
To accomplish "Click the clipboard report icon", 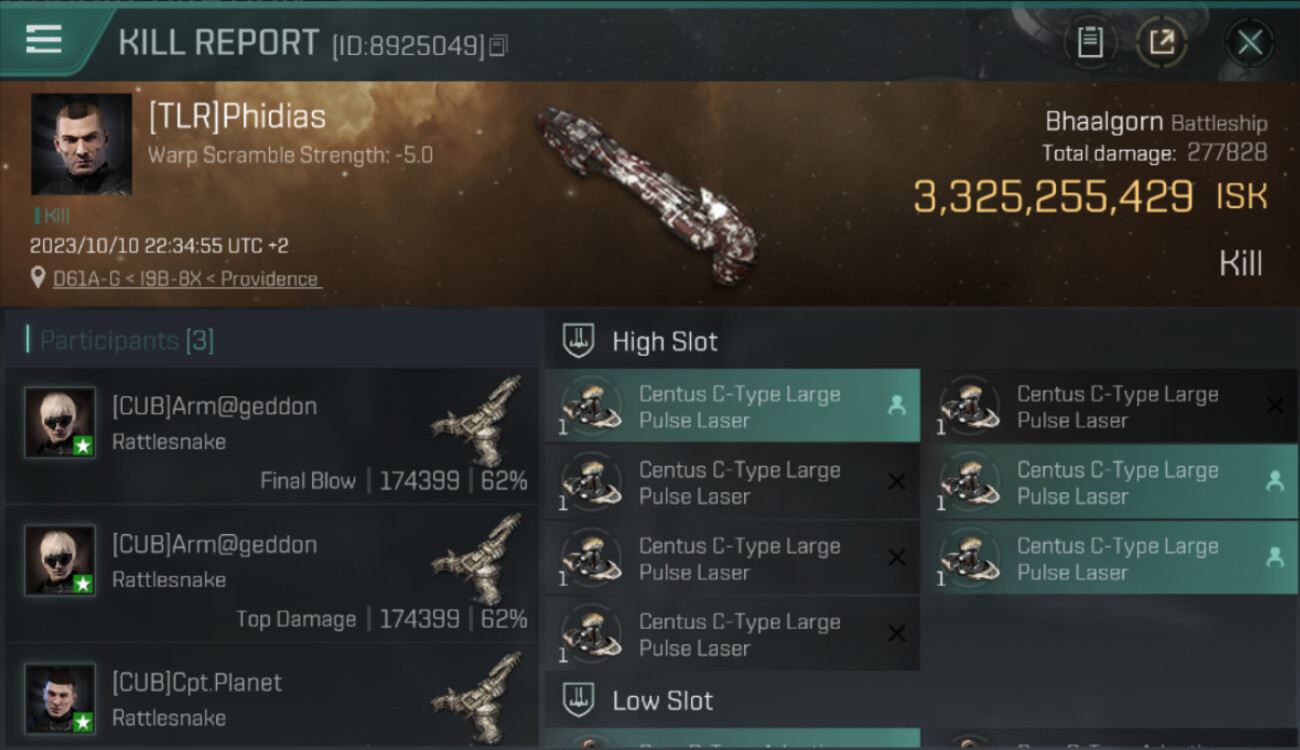I will pyautogui.click(x=1090, y=42).
